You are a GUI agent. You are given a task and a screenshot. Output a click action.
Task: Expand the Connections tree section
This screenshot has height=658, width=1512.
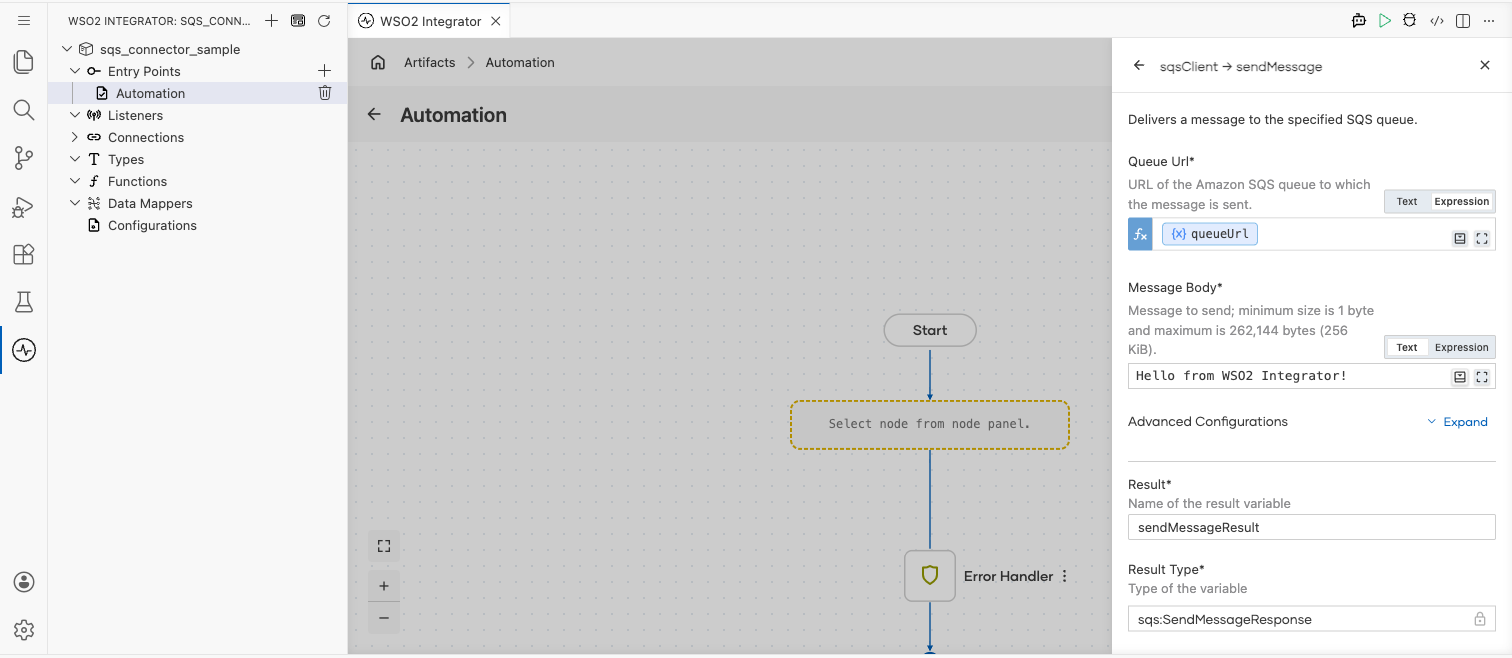pyautogui.click(x=75, y=137)
